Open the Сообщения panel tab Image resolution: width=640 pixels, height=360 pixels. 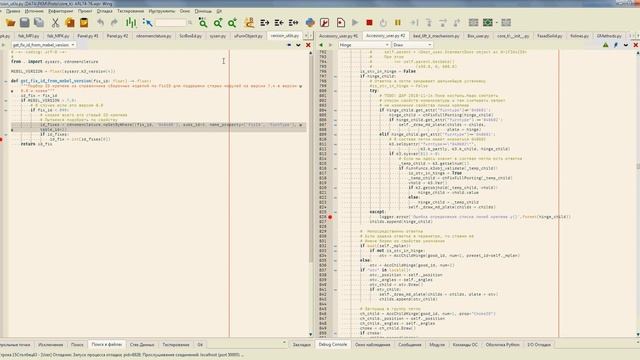[x=409, y=344]
